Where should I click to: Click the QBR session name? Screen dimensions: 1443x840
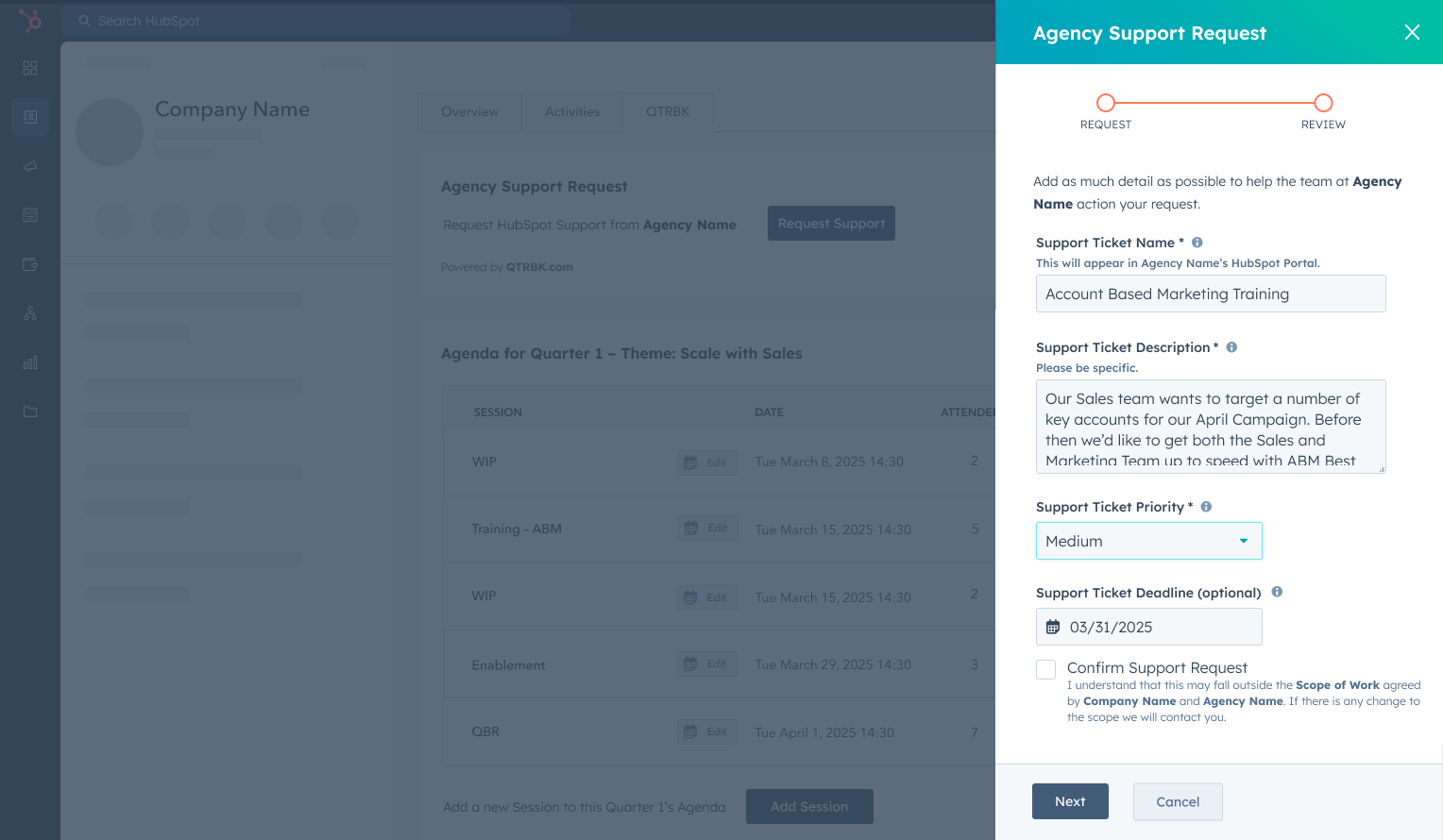(485, 731)
